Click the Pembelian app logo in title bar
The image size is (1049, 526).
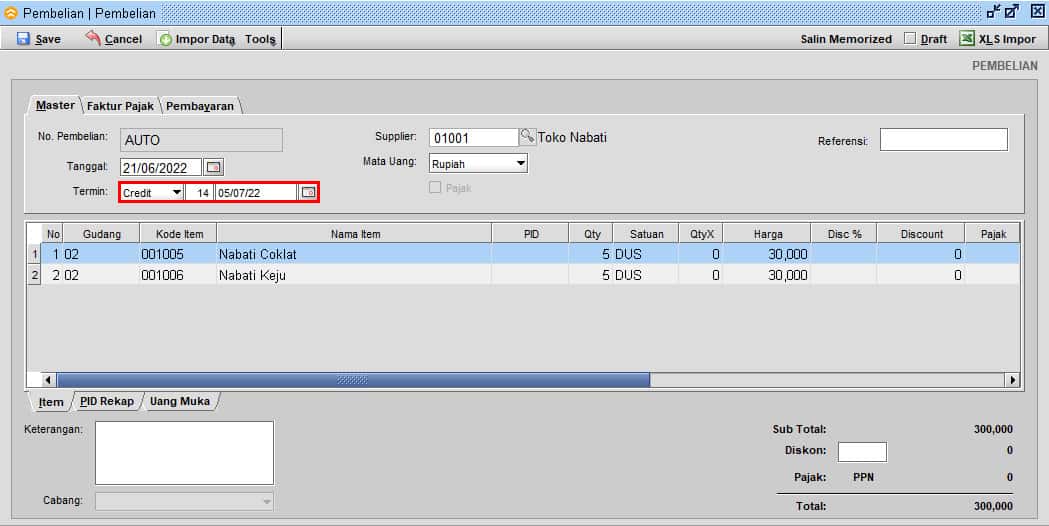(x=11, y=13)
